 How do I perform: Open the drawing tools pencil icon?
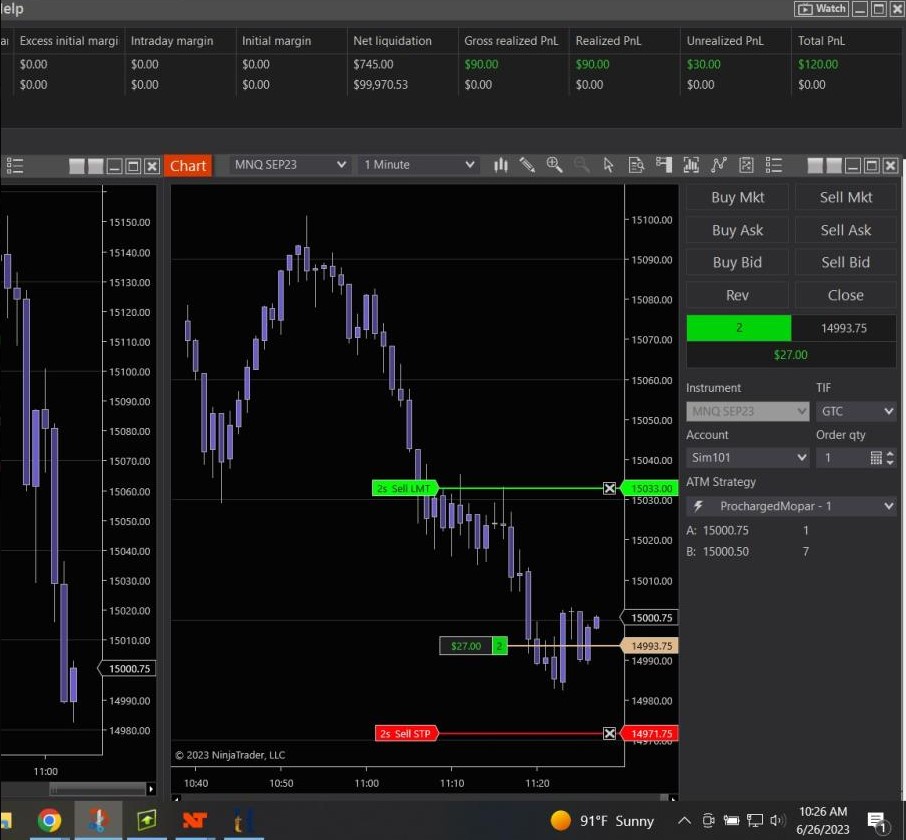527,165
